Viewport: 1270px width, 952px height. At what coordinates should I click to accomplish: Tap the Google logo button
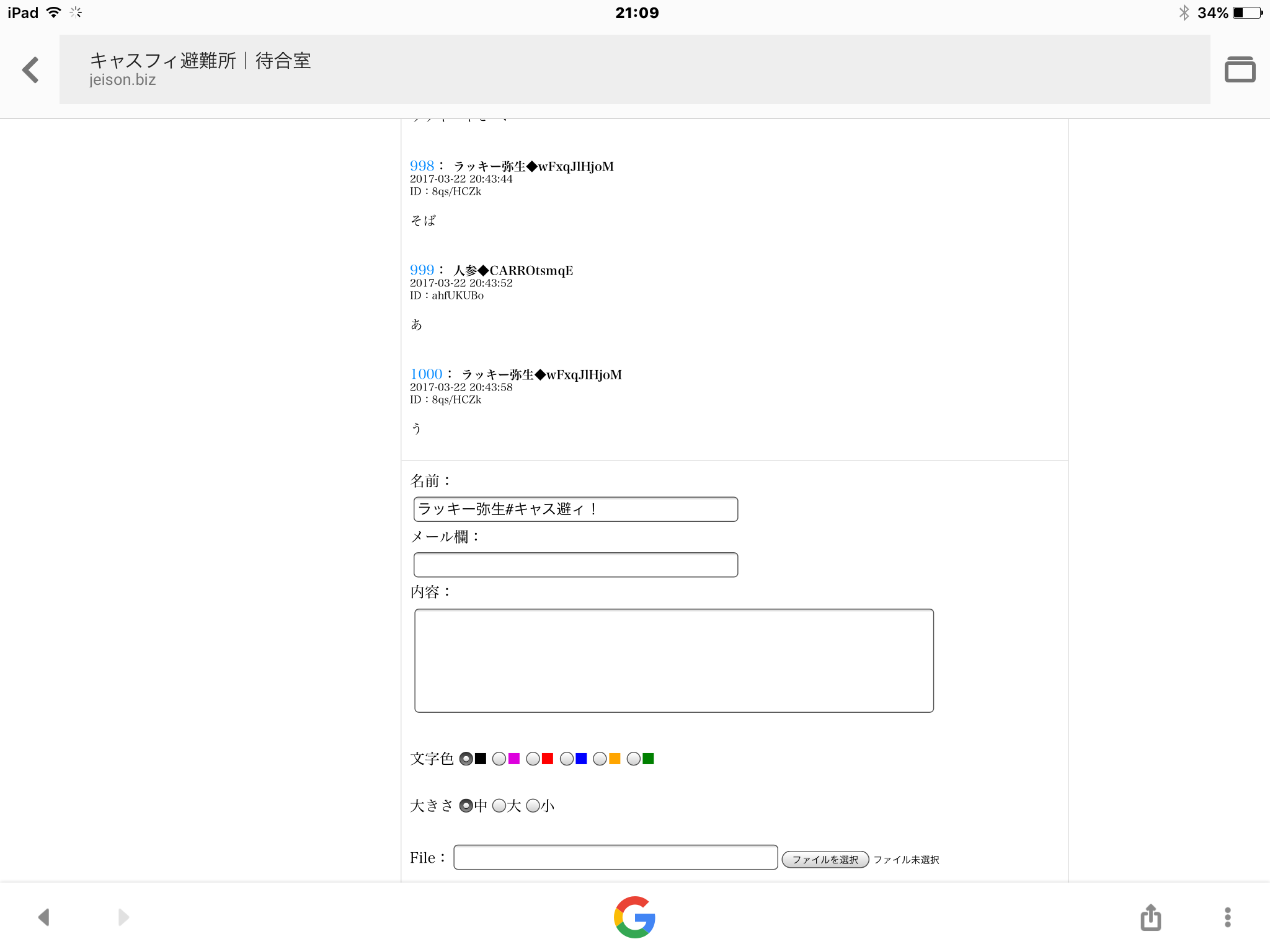634,917
